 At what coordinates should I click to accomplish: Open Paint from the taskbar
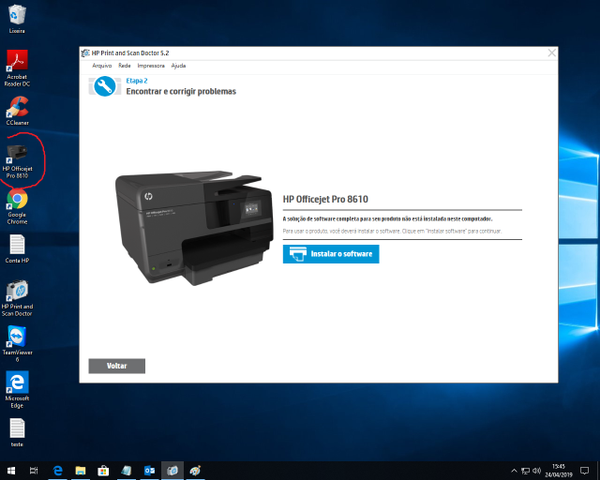pyautogui.click(x=195, y=470)
